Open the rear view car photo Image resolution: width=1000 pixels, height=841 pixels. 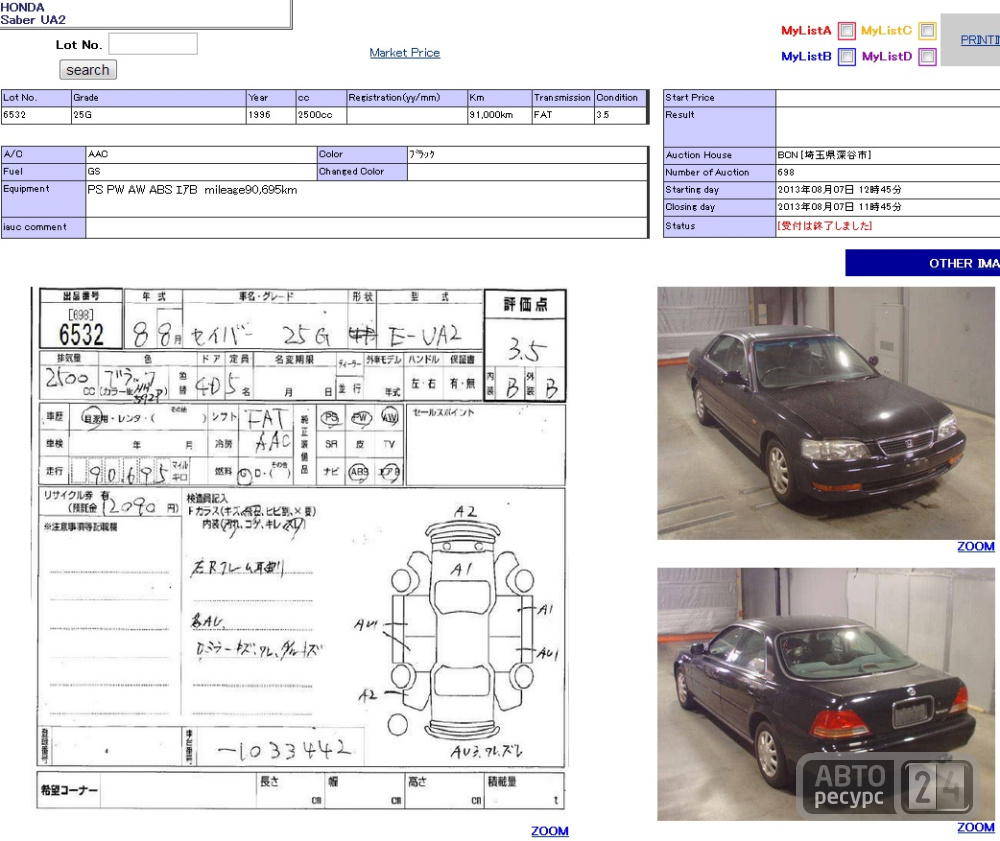pyautogui.click(x=826, y=694)
